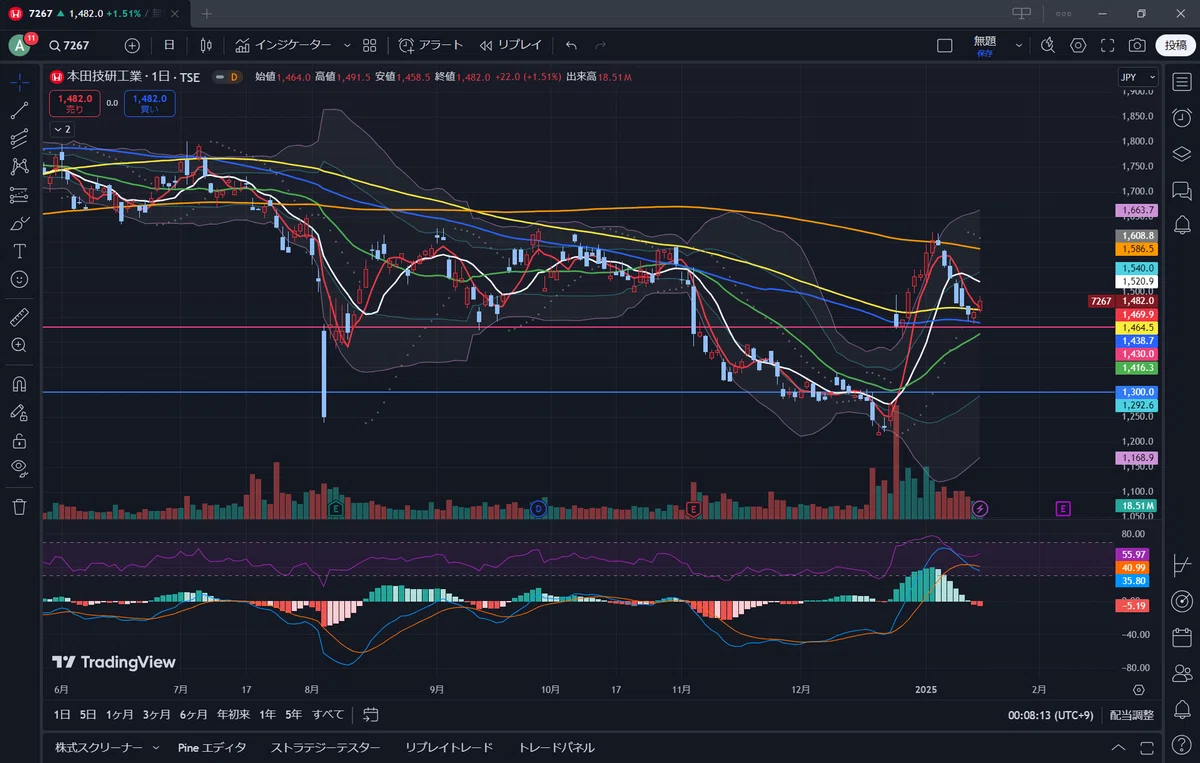1200x763 pixels.
Task: Open the radar target icon in sidebar
Action: (1181, 600)
